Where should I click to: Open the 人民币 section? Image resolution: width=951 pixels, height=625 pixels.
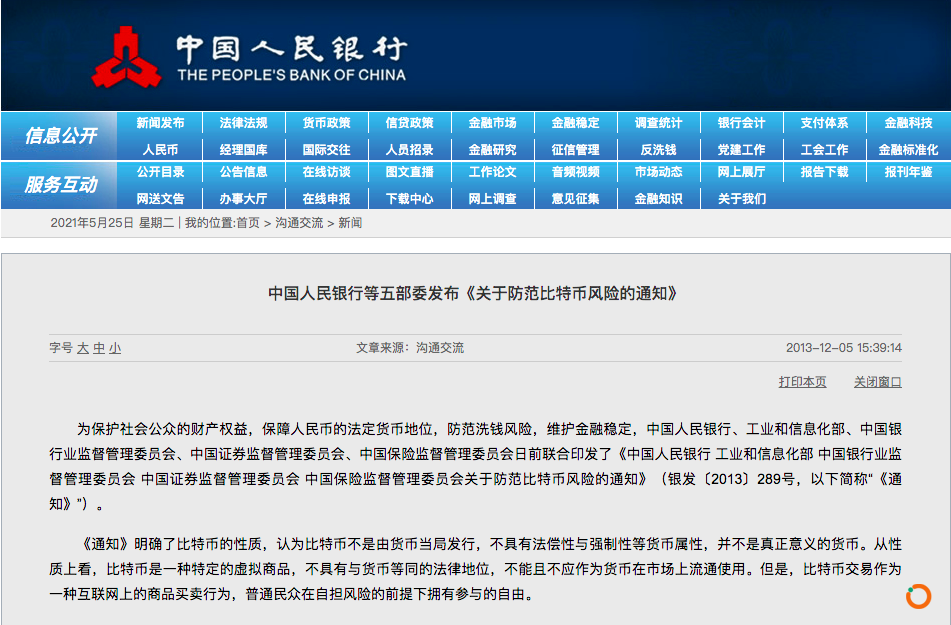click(160, 150)
